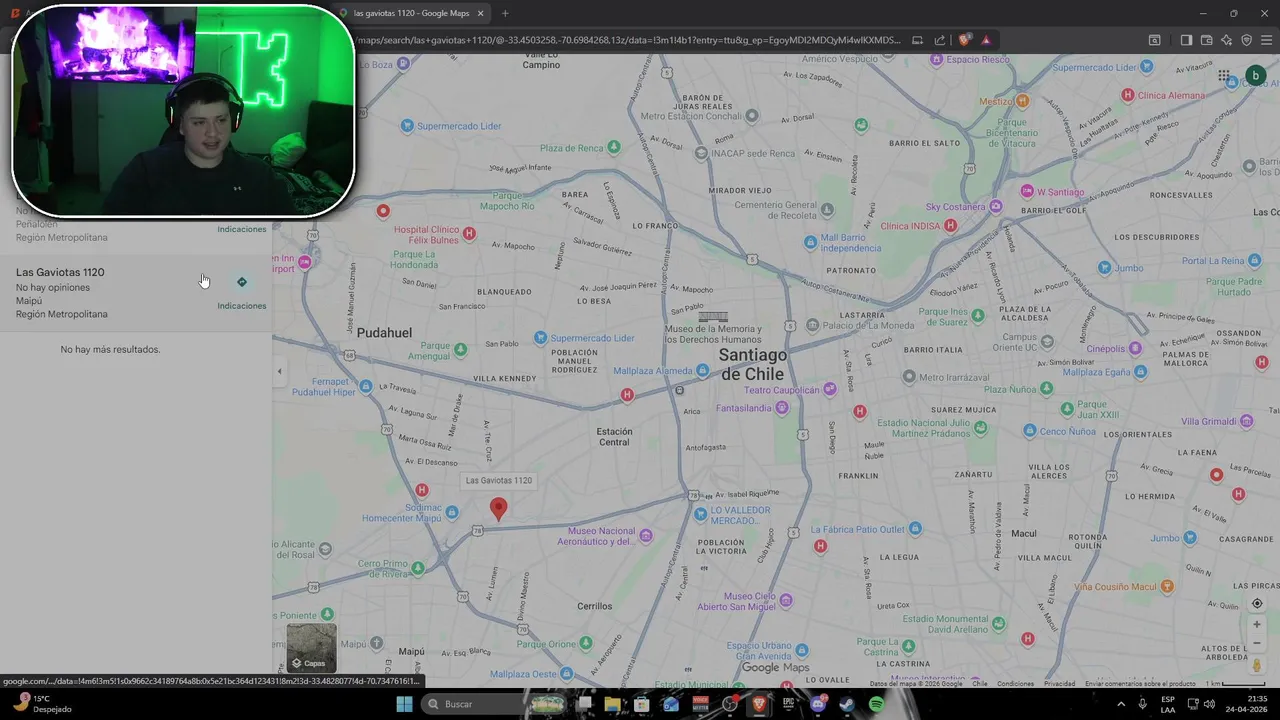Click Museo Nacional Aeronáutico marker
This screenshot has height=720, width=1280.
coord(646,536)
